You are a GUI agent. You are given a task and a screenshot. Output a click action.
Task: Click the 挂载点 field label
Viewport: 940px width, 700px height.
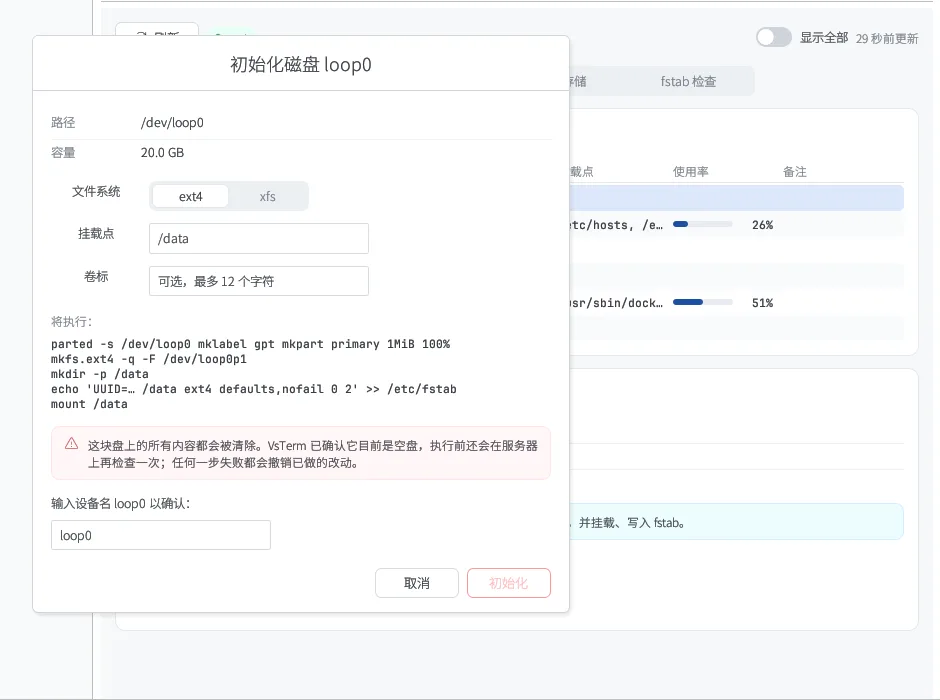coord(96,234)
